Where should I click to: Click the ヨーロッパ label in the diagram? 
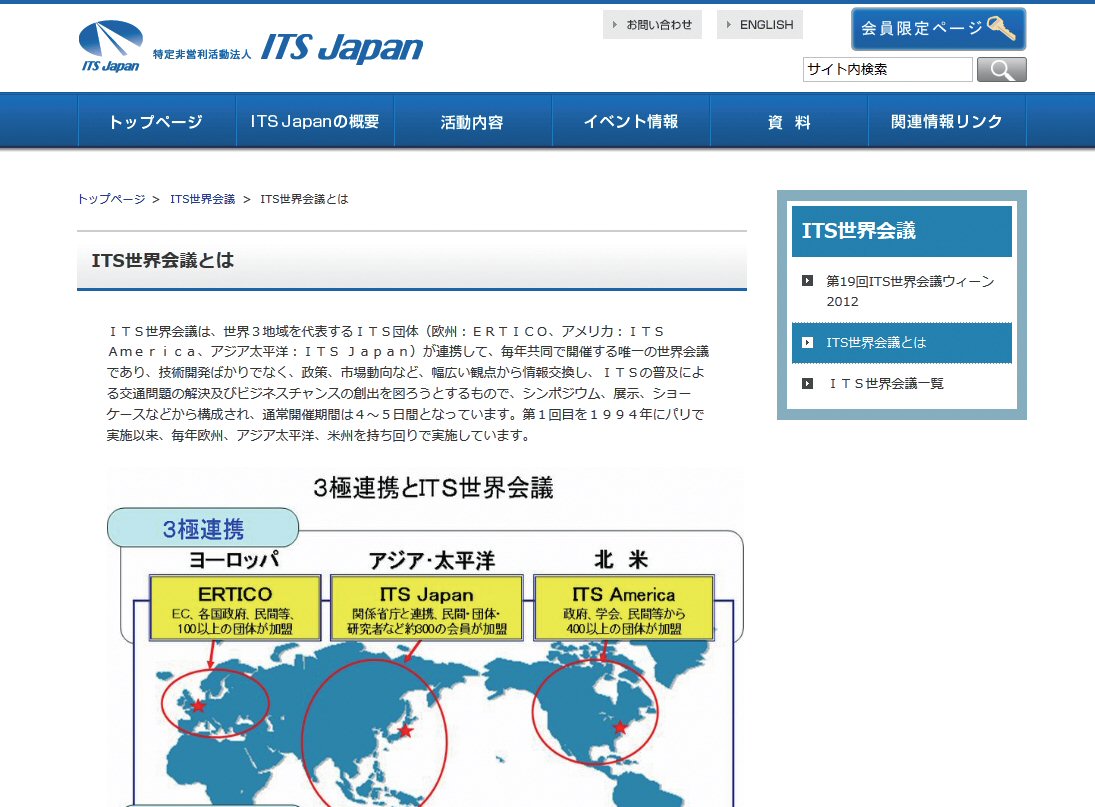[x=235, y=559]
